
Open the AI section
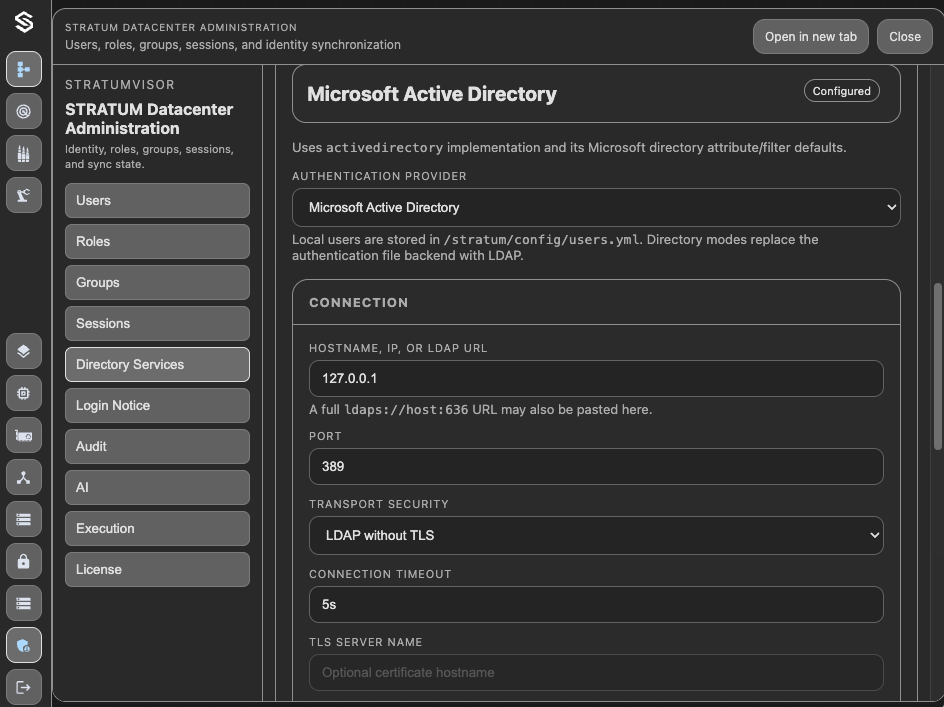click(157, 487)
